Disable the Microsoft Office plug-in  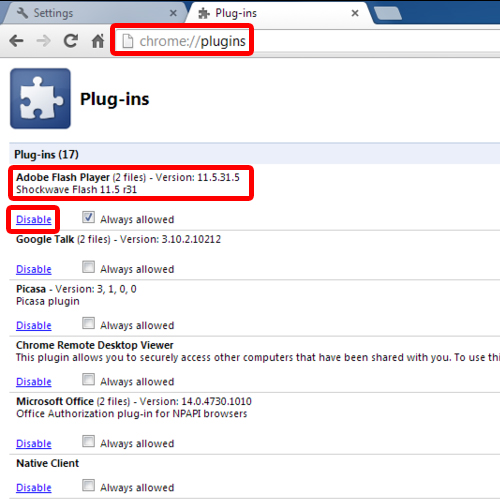point(34,444)
